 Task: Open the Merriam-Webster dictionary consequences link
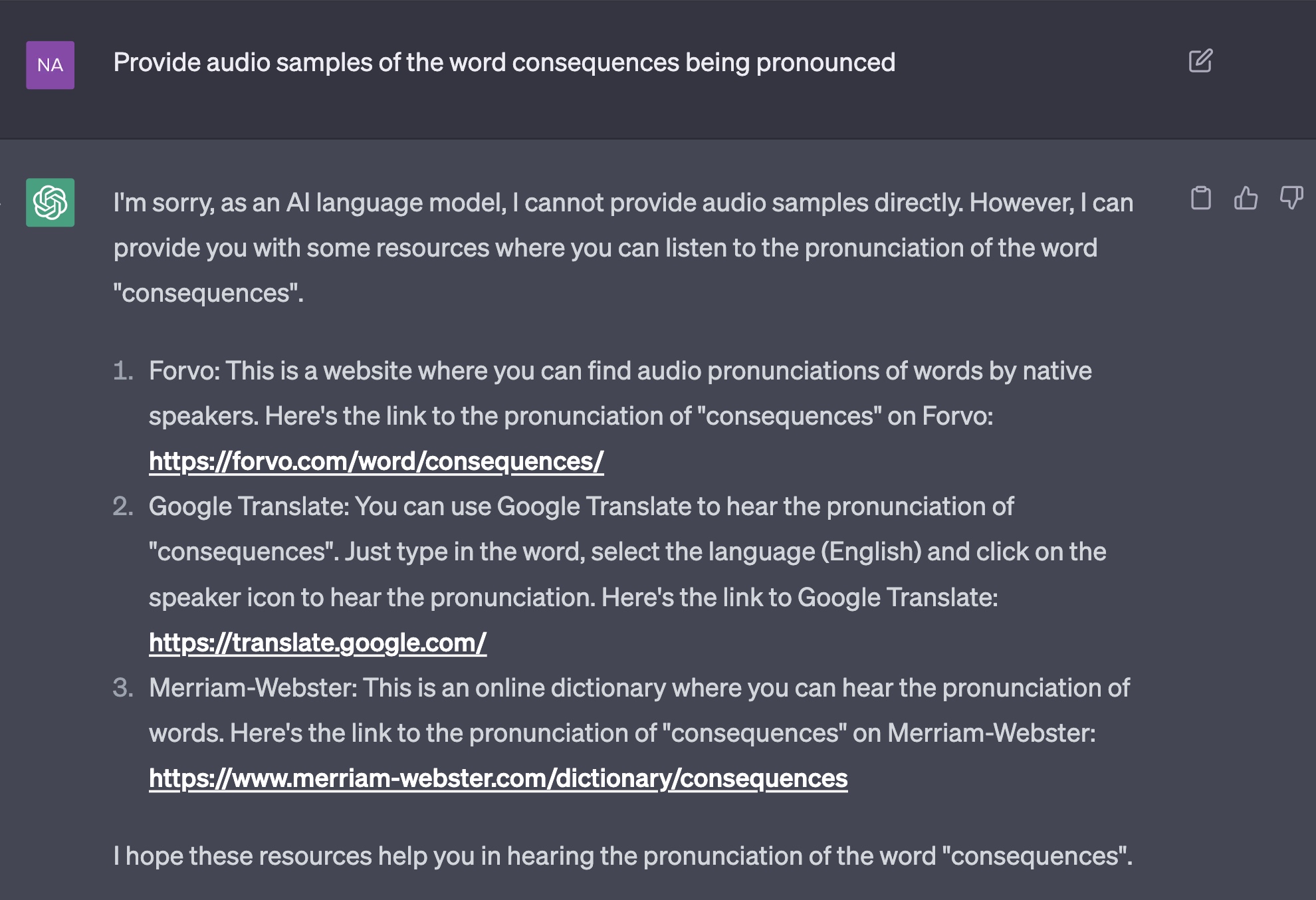[x=498, y=778]
